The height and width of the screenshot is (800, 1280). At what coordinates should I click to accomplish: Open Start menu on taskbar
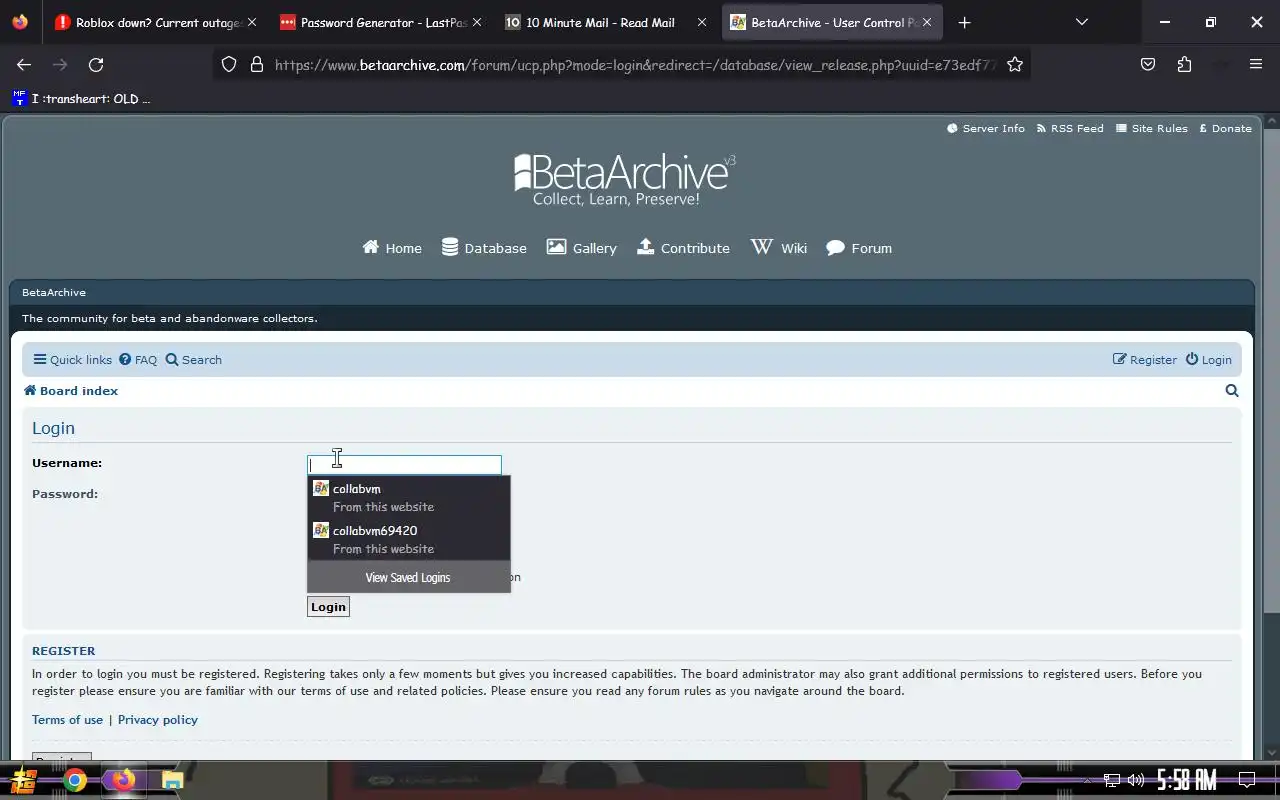point(24,780)
